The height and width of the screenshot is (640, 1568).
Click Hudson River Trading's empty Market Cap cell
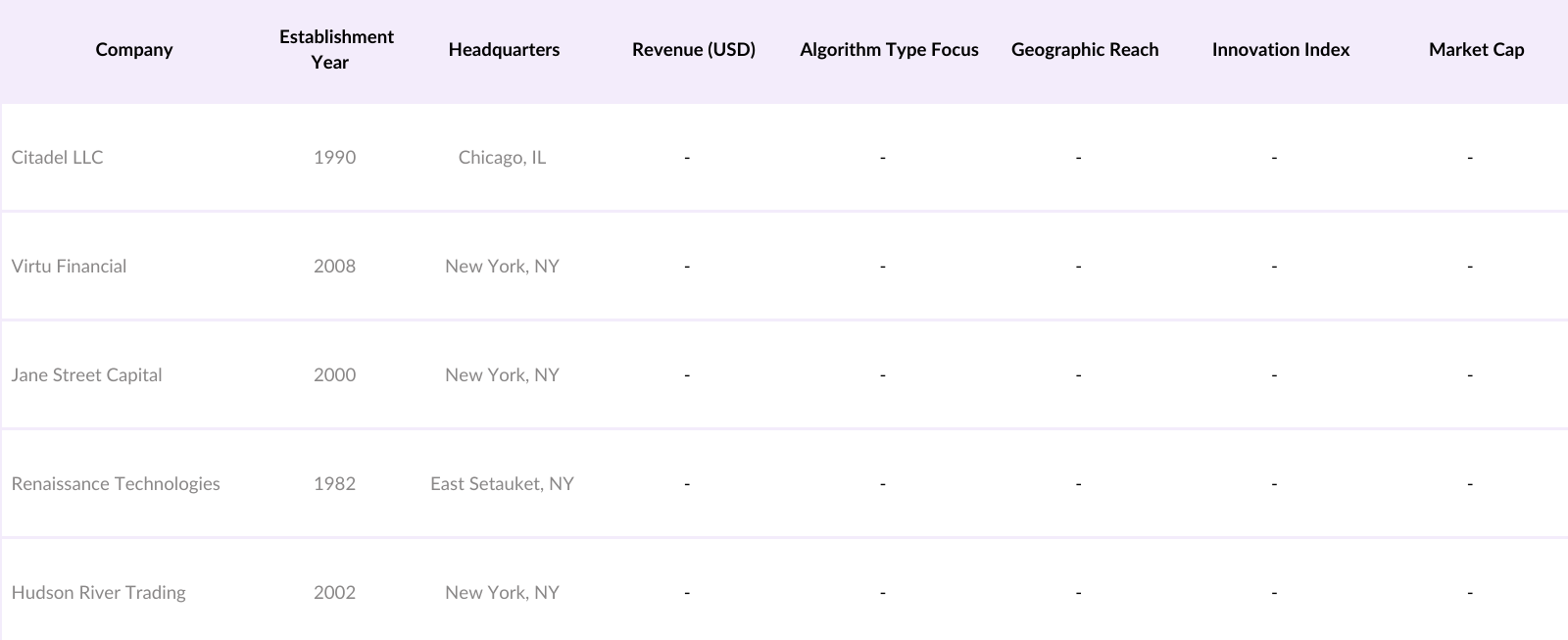(x=1469, y=593)
